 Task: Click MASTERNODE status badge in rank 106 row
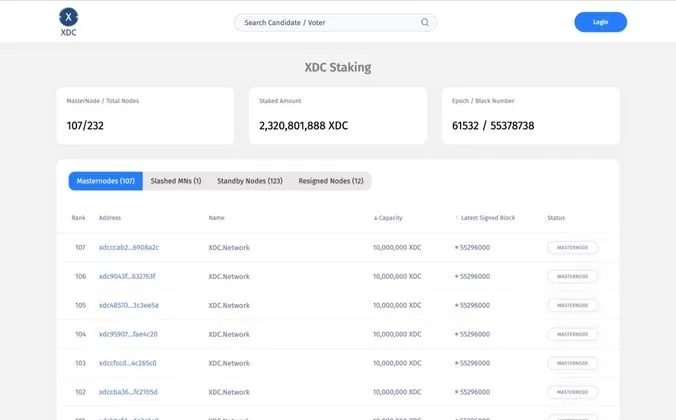point(573,276)
